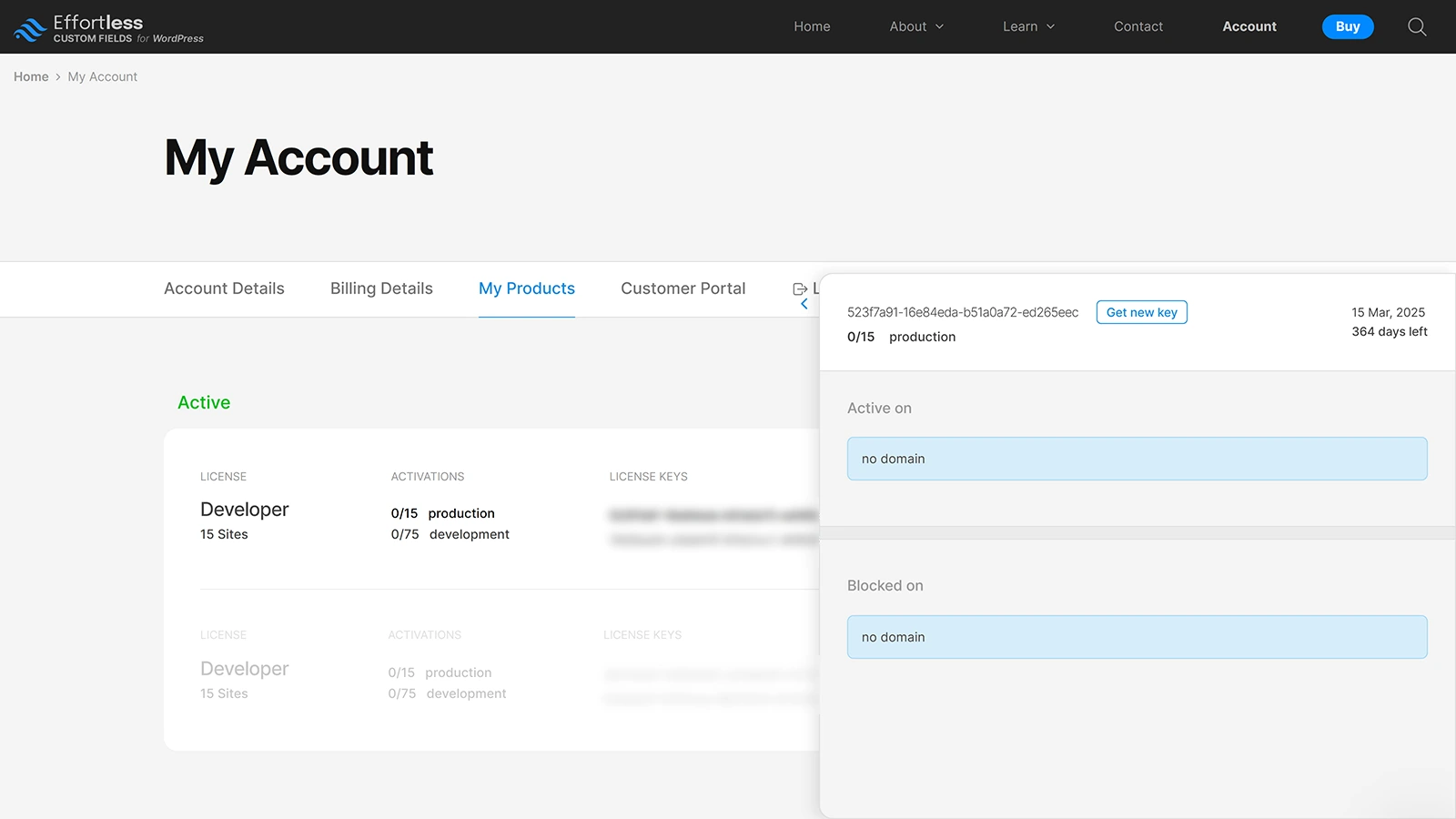
Task: Collapse the license details panel via blue chevron
Action: pyautogui.click(x=804, y=304)
